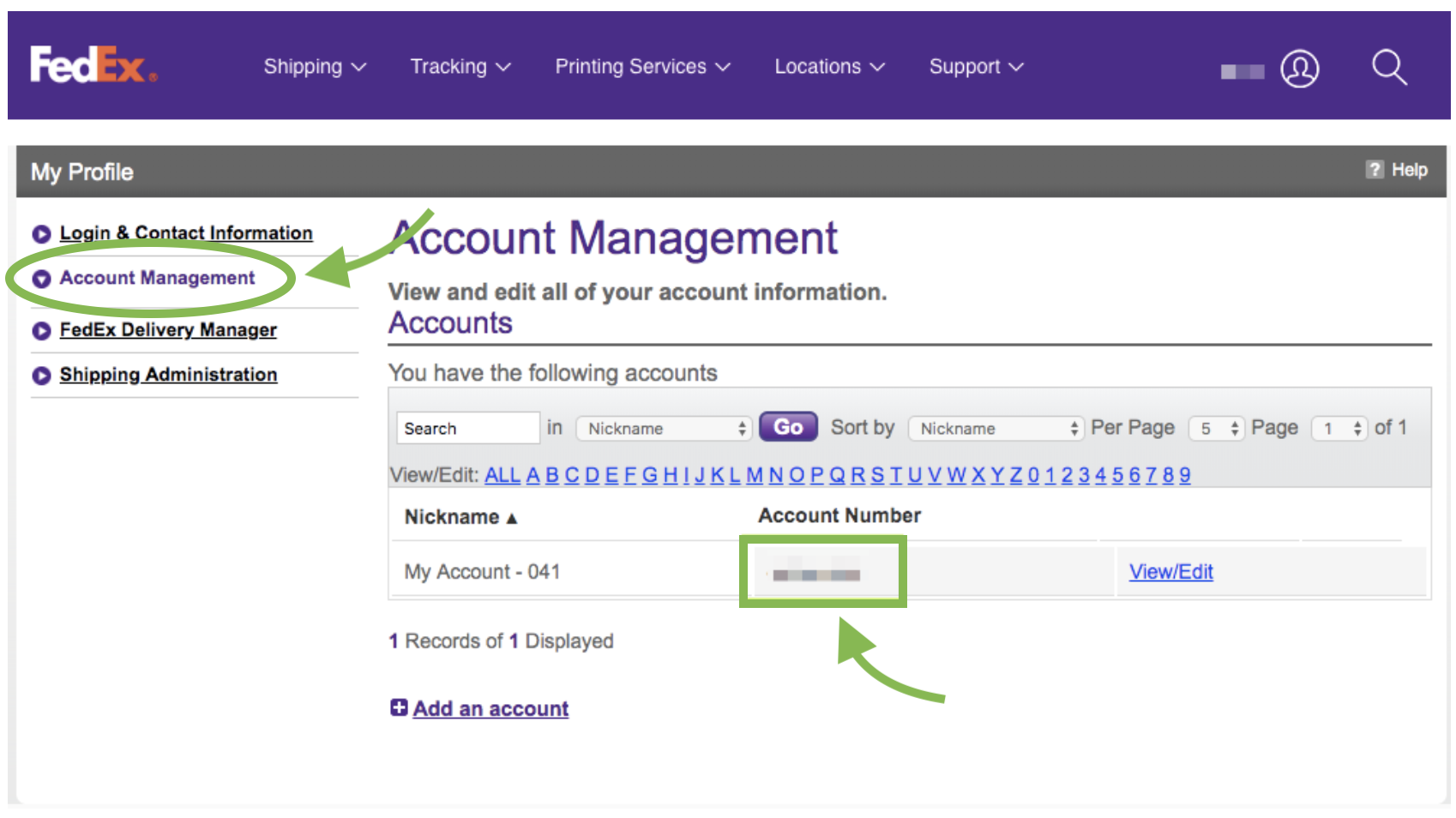Click into the Search text field
This screenshot has width=1456, height=818.
point(467,428)
